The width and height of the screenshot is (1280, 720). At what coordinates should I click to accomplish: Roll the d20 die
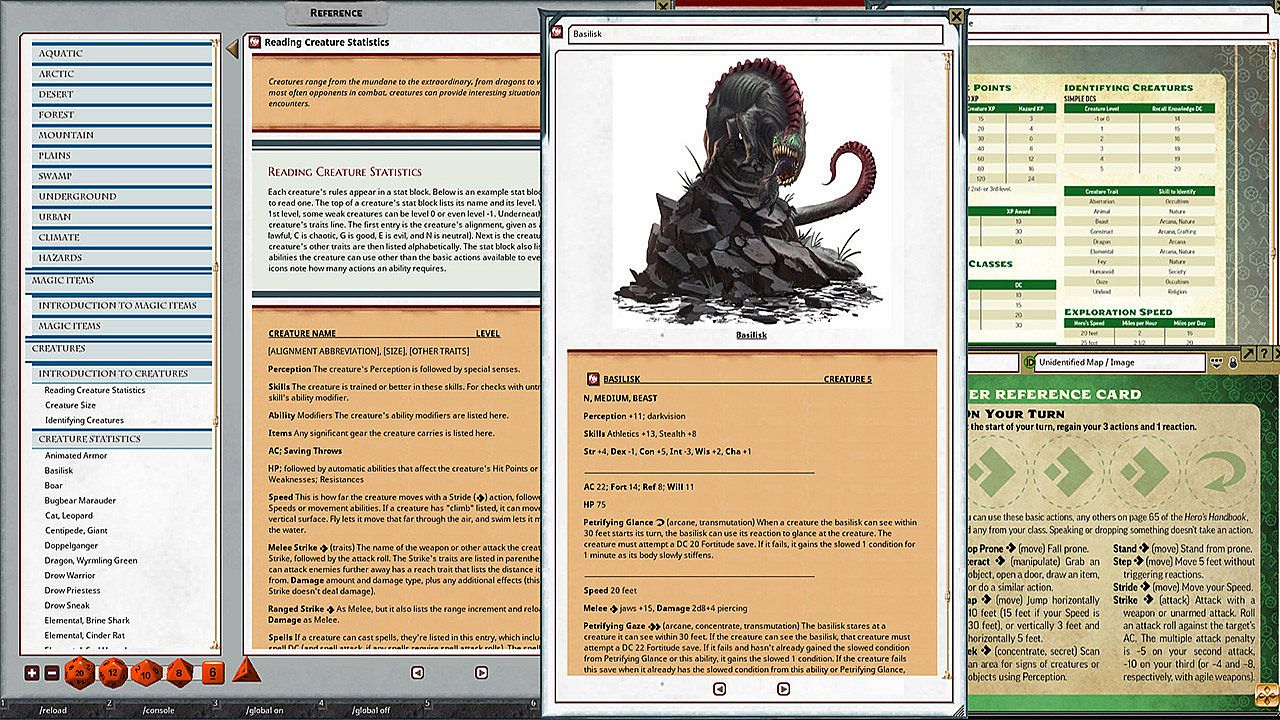78,673
